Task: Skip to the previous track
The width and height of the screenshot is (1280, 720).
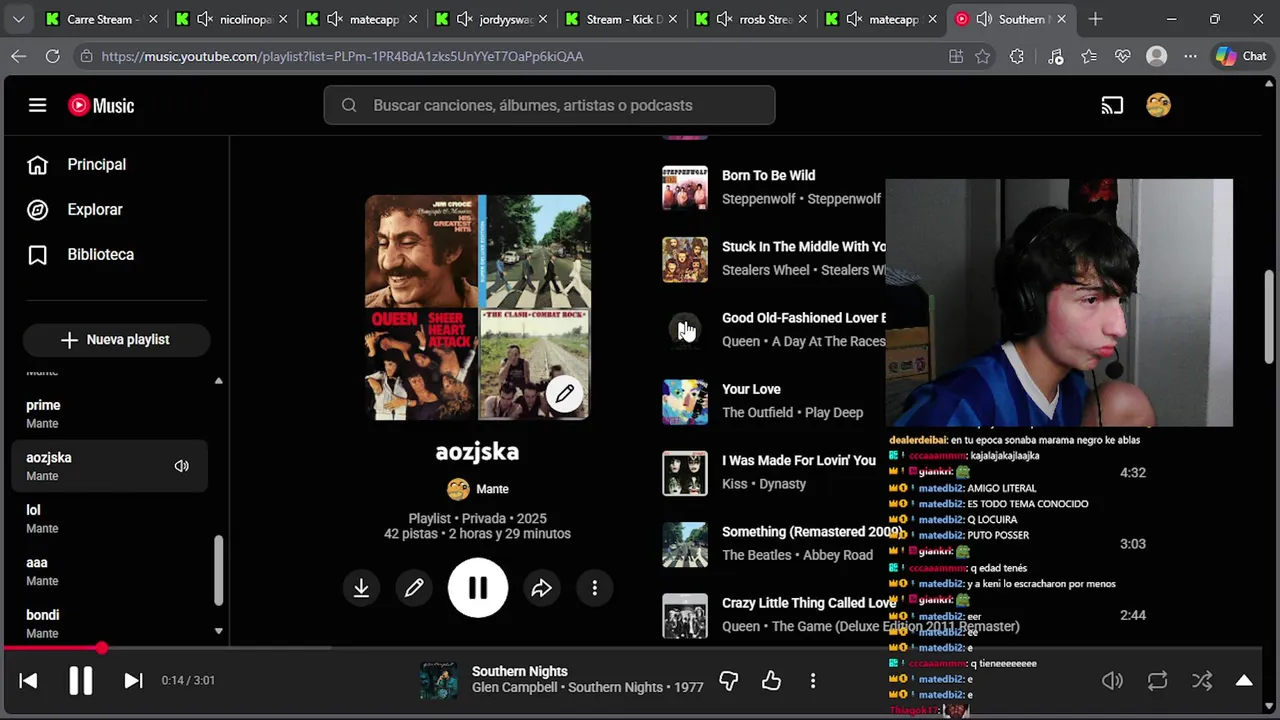Action: click(28, 680)
